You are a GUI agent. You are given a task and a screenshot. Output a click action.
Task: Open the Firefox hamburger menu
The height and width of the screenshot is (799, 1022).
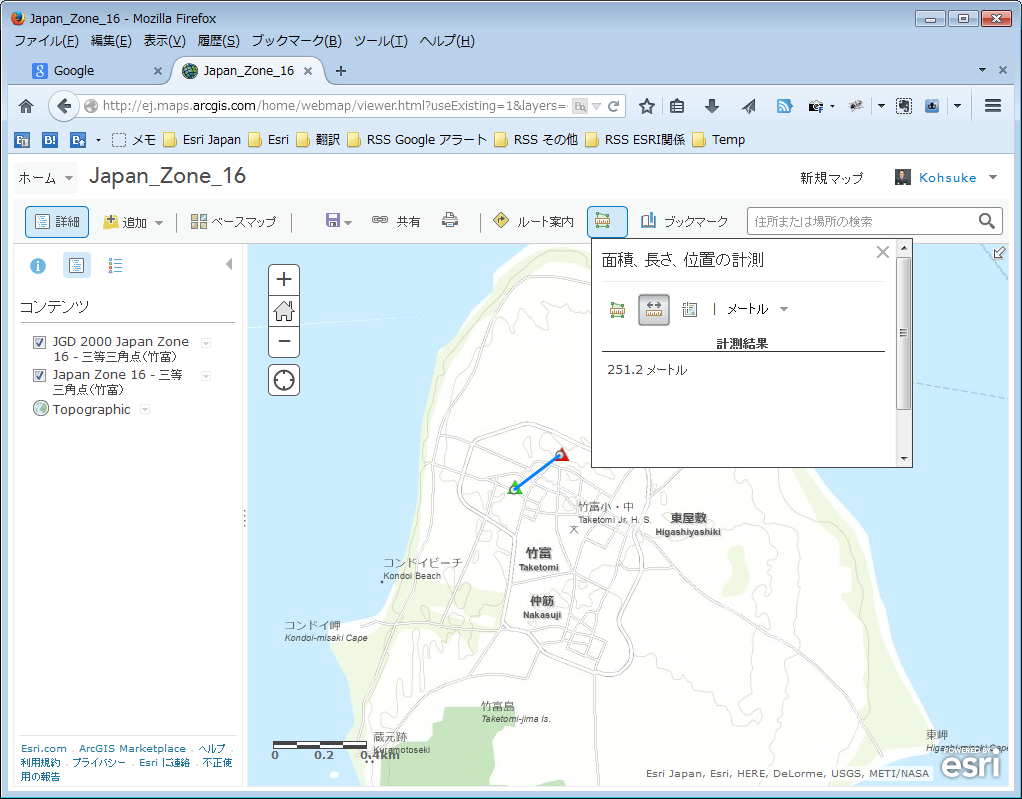click(x=993, y=106)
